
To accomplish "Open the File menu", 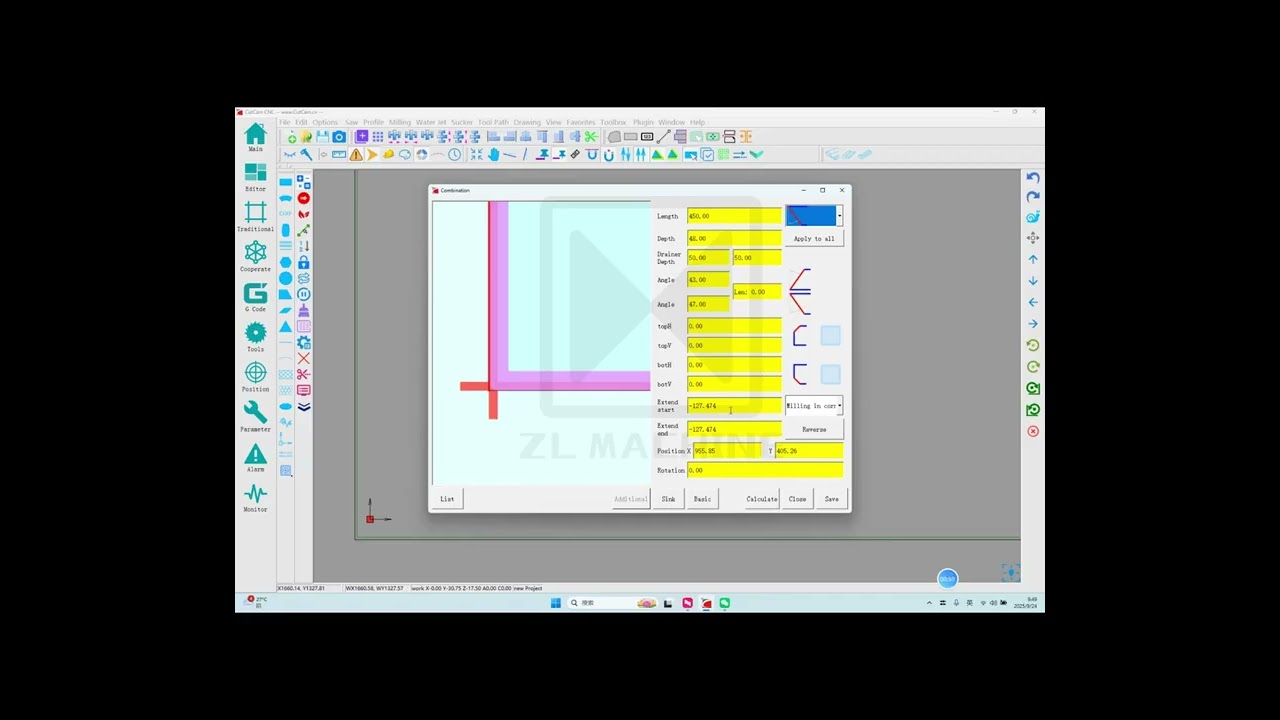I will coord(285,122).
